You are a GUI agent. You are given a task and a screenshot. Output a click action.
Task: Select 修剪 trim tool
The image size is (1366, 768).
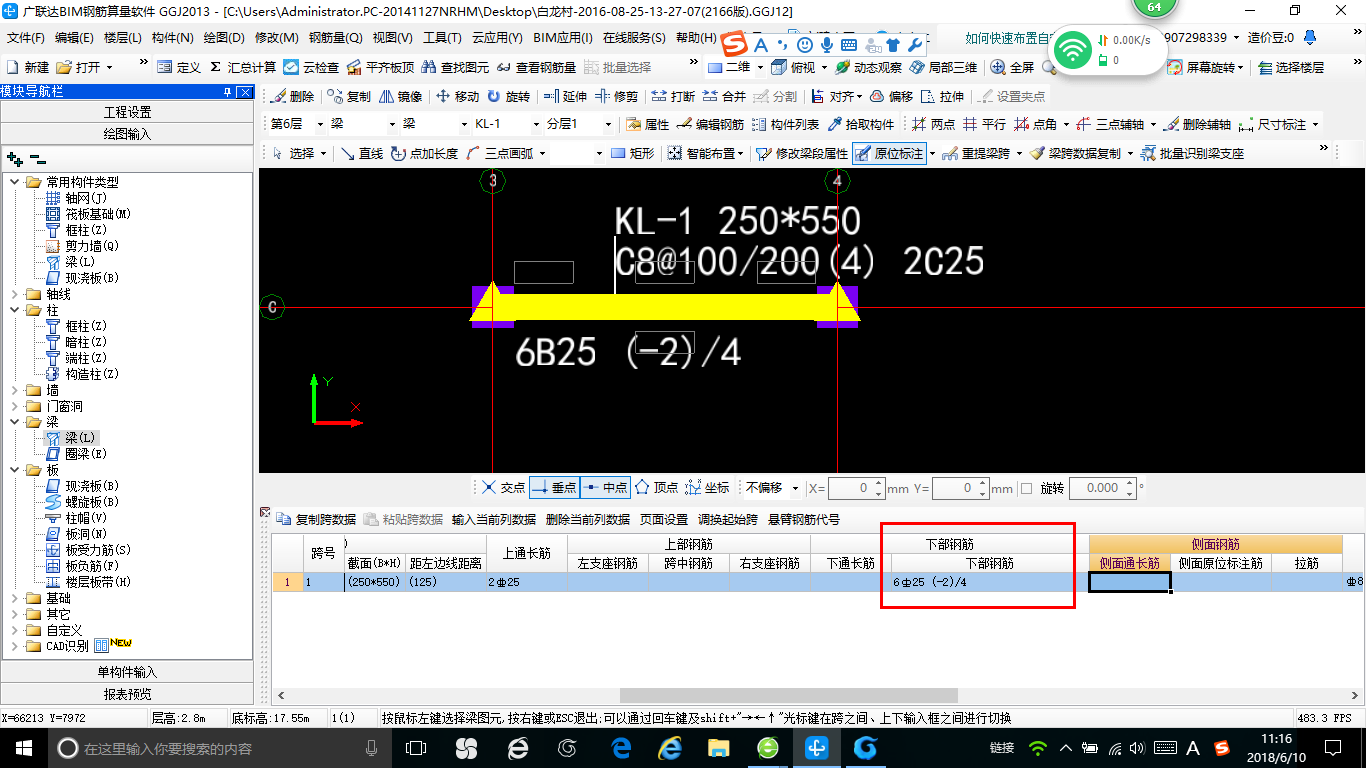tap(616, 96)
